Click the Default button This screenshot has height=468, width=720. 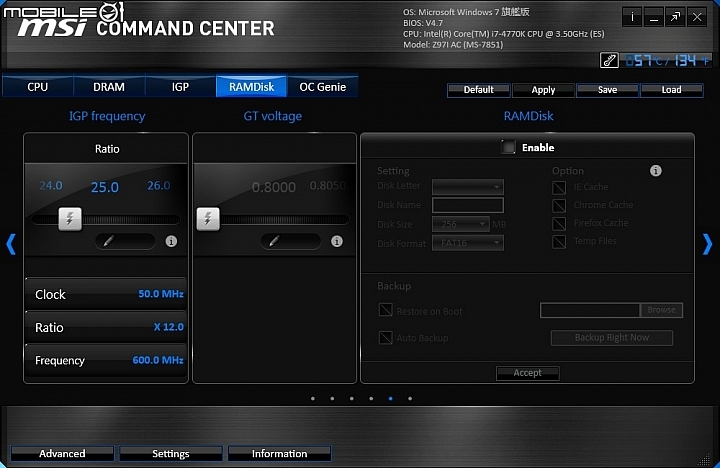click(478, 90)
